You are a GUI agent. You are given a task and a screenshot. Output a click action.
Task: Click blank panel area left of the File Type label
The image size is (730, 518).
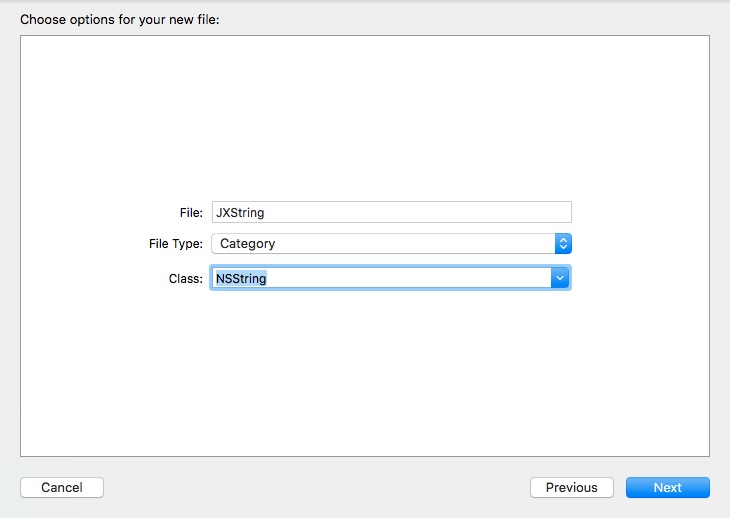[x=84, y=243]
